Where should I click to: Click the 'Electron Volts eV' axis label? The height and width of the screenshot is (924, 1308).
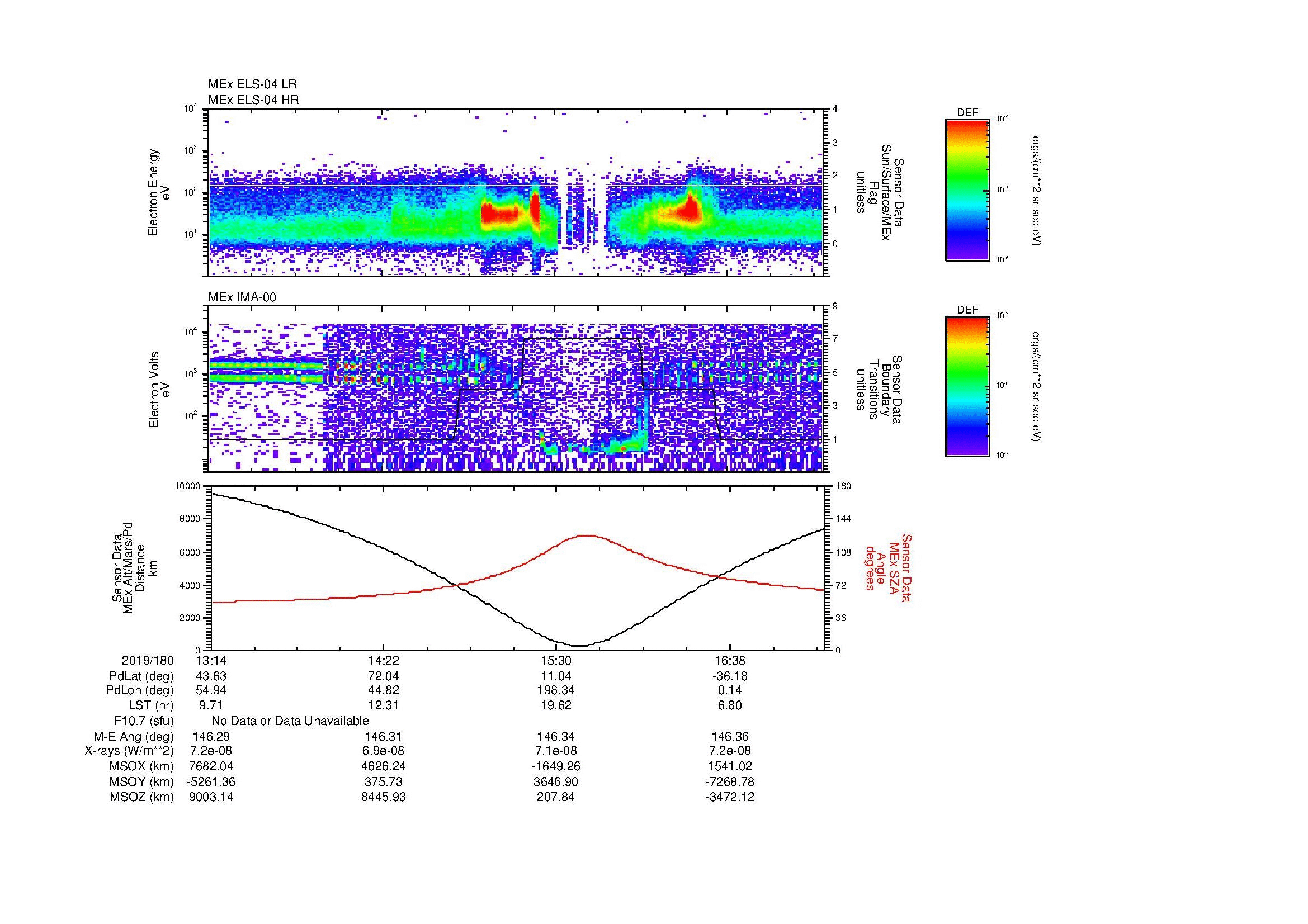[x=159, y=390]
